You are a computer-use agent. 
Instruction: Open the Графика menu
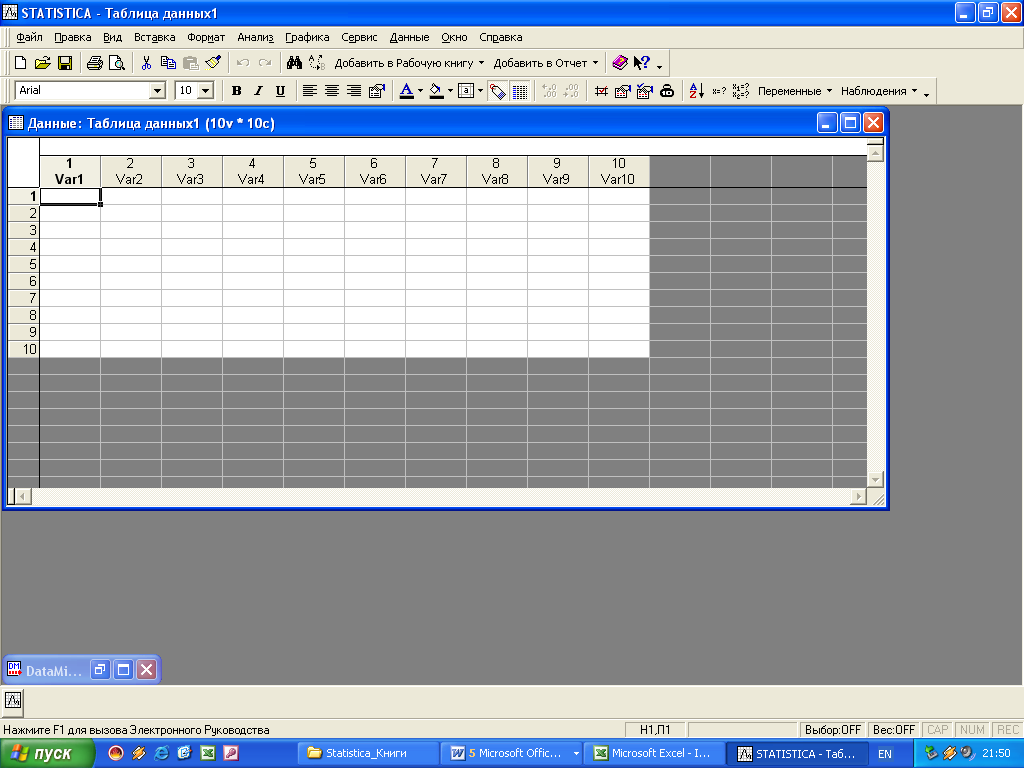307,37
